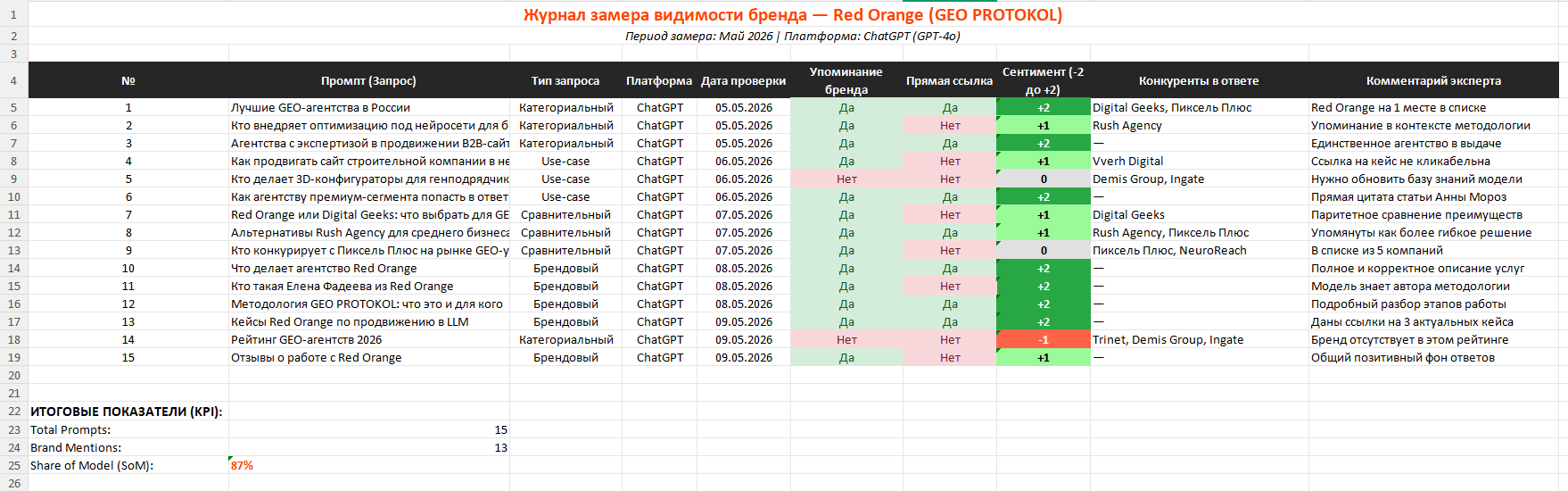Click the 'Лучшие GEO-агентства в России' prompt cell
The image size is (1568, 491).
(368, 107)
